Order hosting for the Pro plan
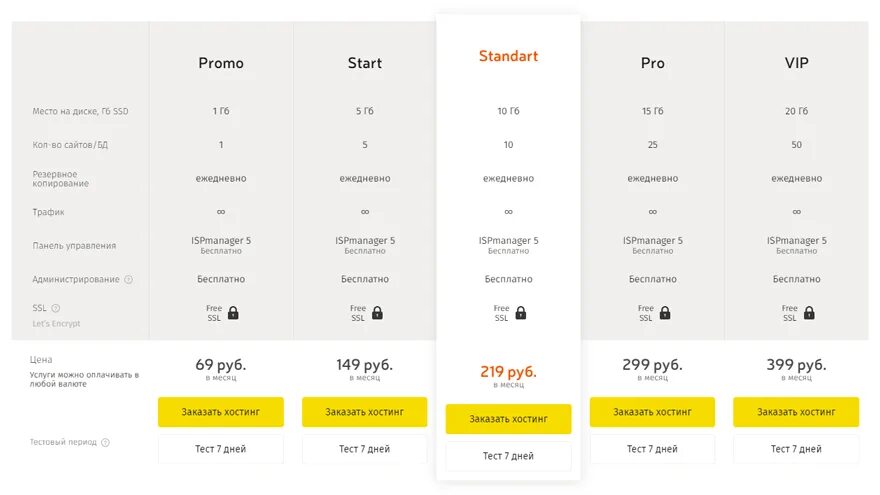Screen dimensions: 880x495 click(x=652, y=412)
